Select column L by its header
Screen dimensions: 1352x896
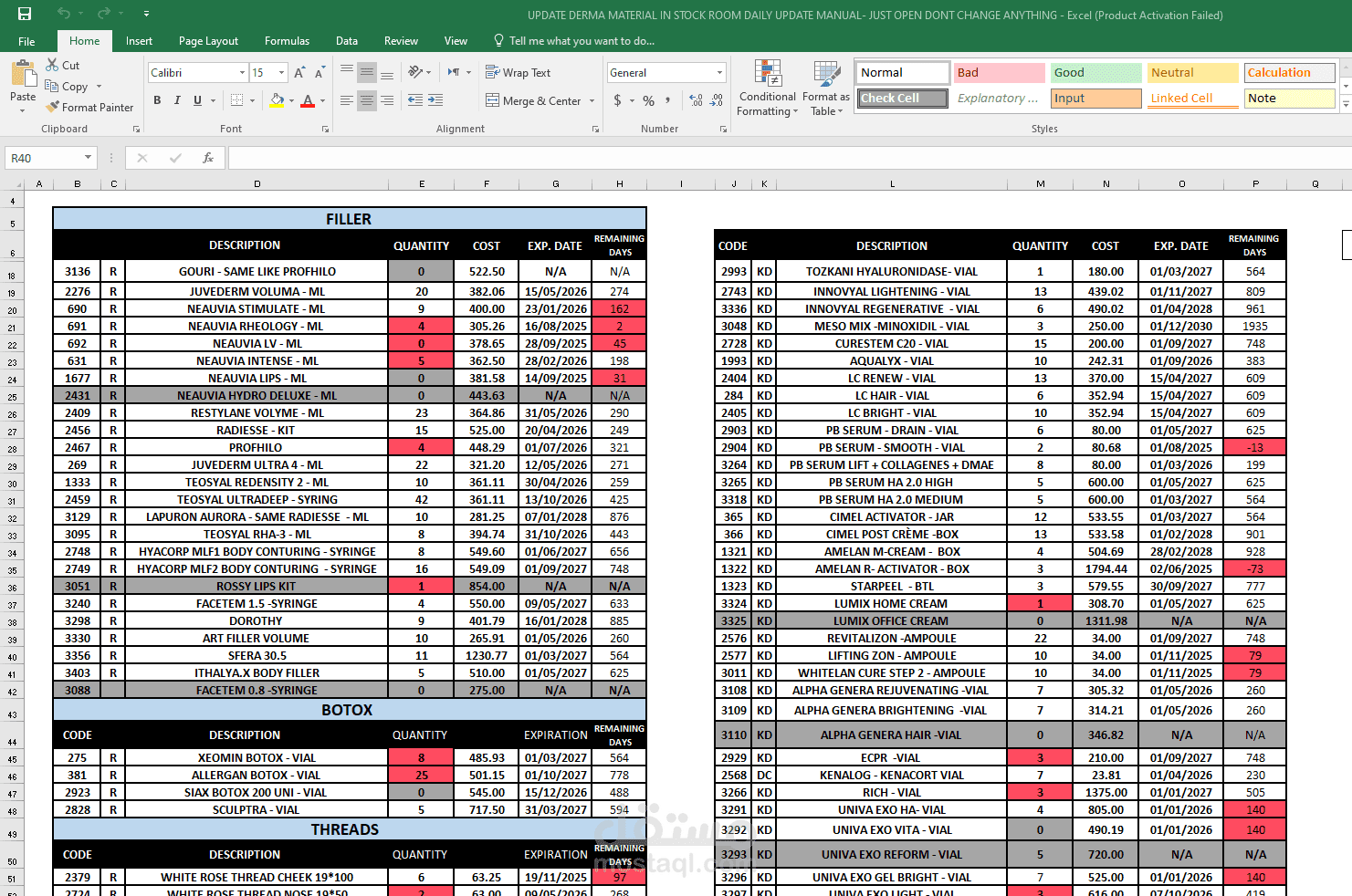[x=892, y=184]
